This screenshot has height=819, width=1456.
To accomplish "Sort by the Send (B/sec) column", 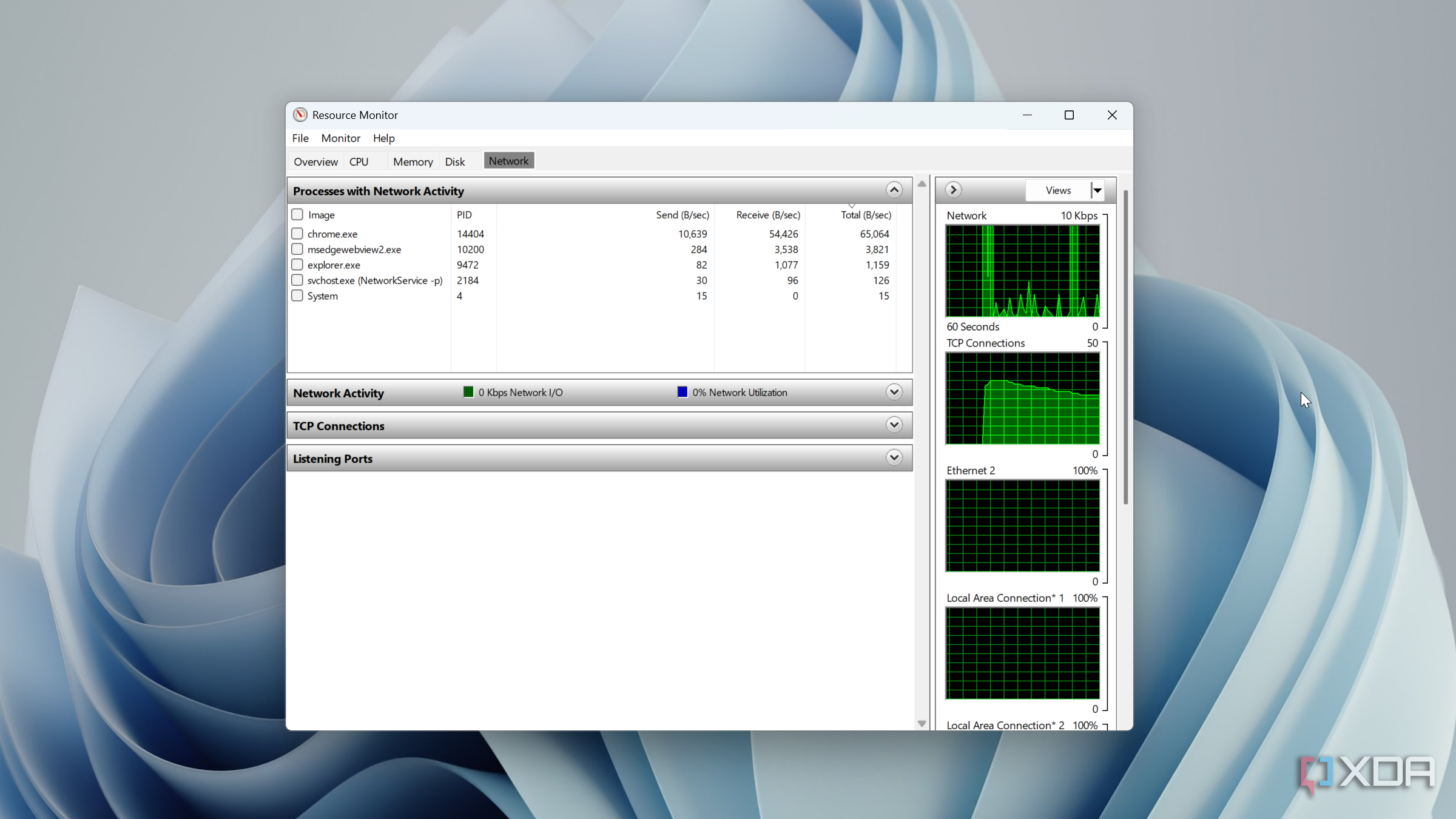I will pyautogui.click(x=682, y=215).
